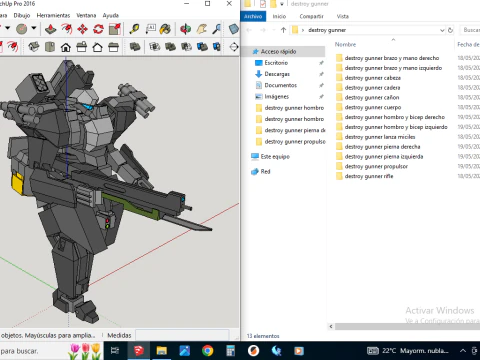
Task: Open the leftmost toolbar dropdown arrow
Action: pyautogui.click(x=7, y=28)
